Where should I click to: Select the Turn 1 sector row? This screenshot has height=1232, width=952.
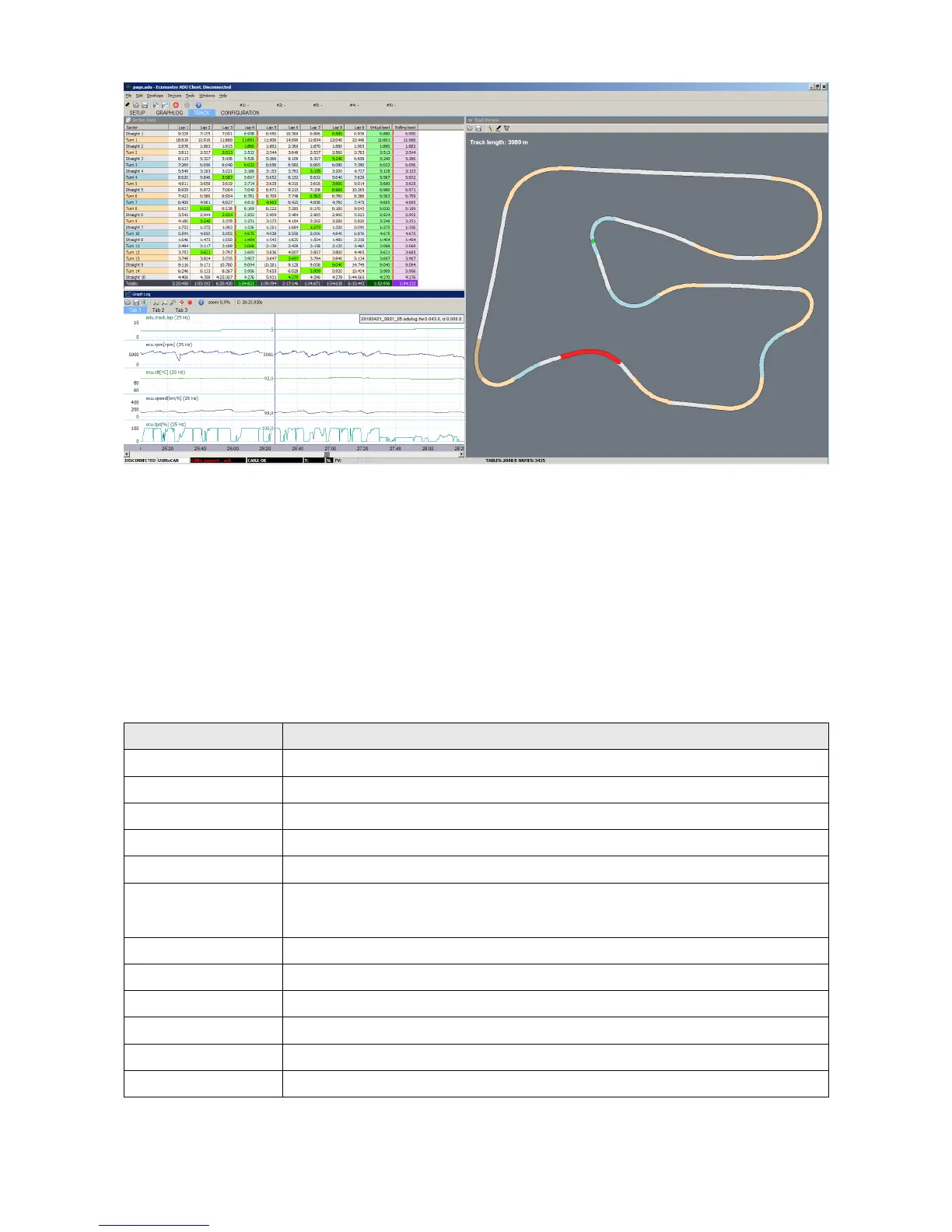coord(146,140)
